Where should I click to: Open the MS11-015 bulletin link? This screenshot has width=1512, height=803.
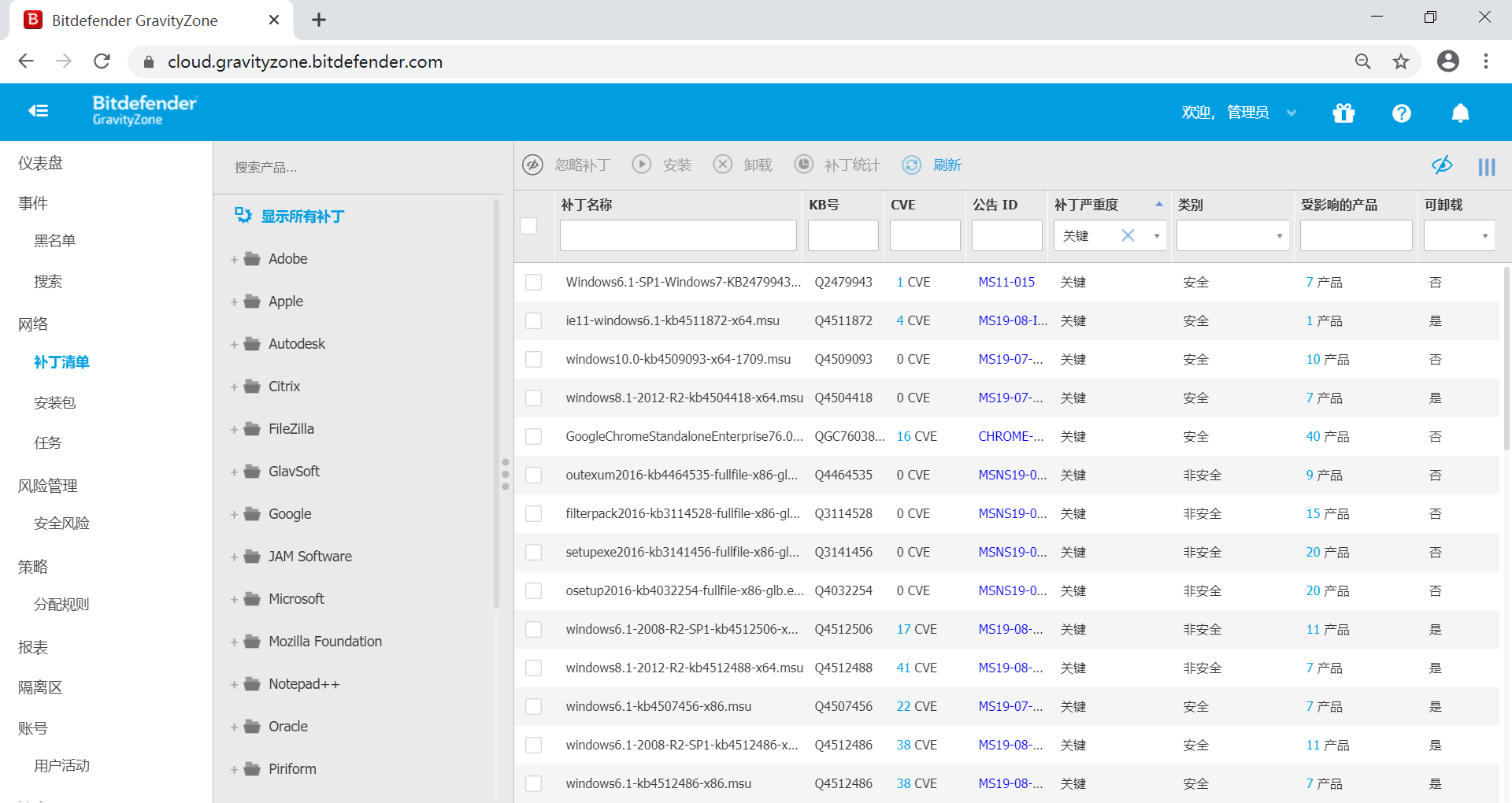(1006, 282)
